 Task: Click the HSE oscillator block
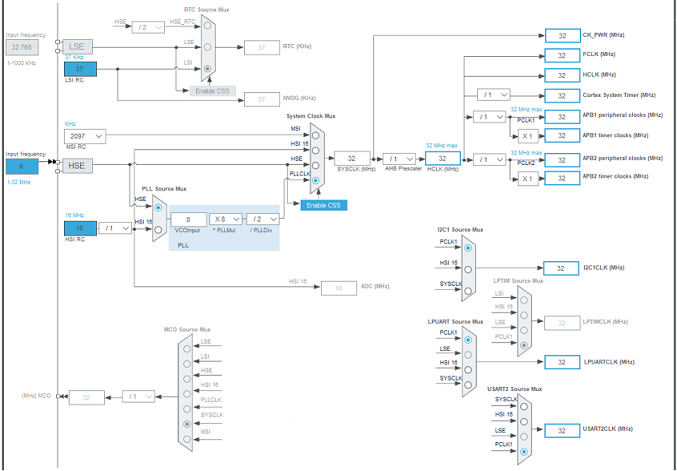click(x=78, y=165)
